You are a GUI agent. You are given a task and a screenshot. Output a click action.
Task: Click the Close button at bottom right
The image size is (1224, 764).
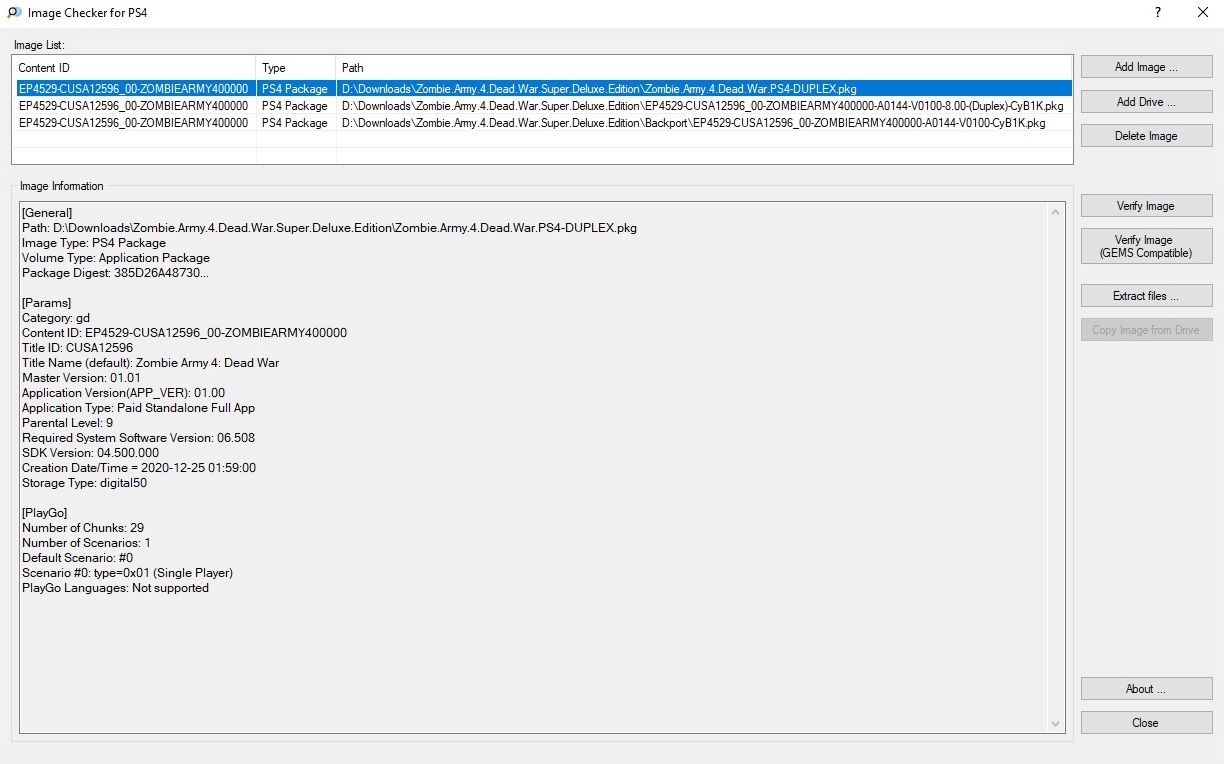pos(1146,723)
